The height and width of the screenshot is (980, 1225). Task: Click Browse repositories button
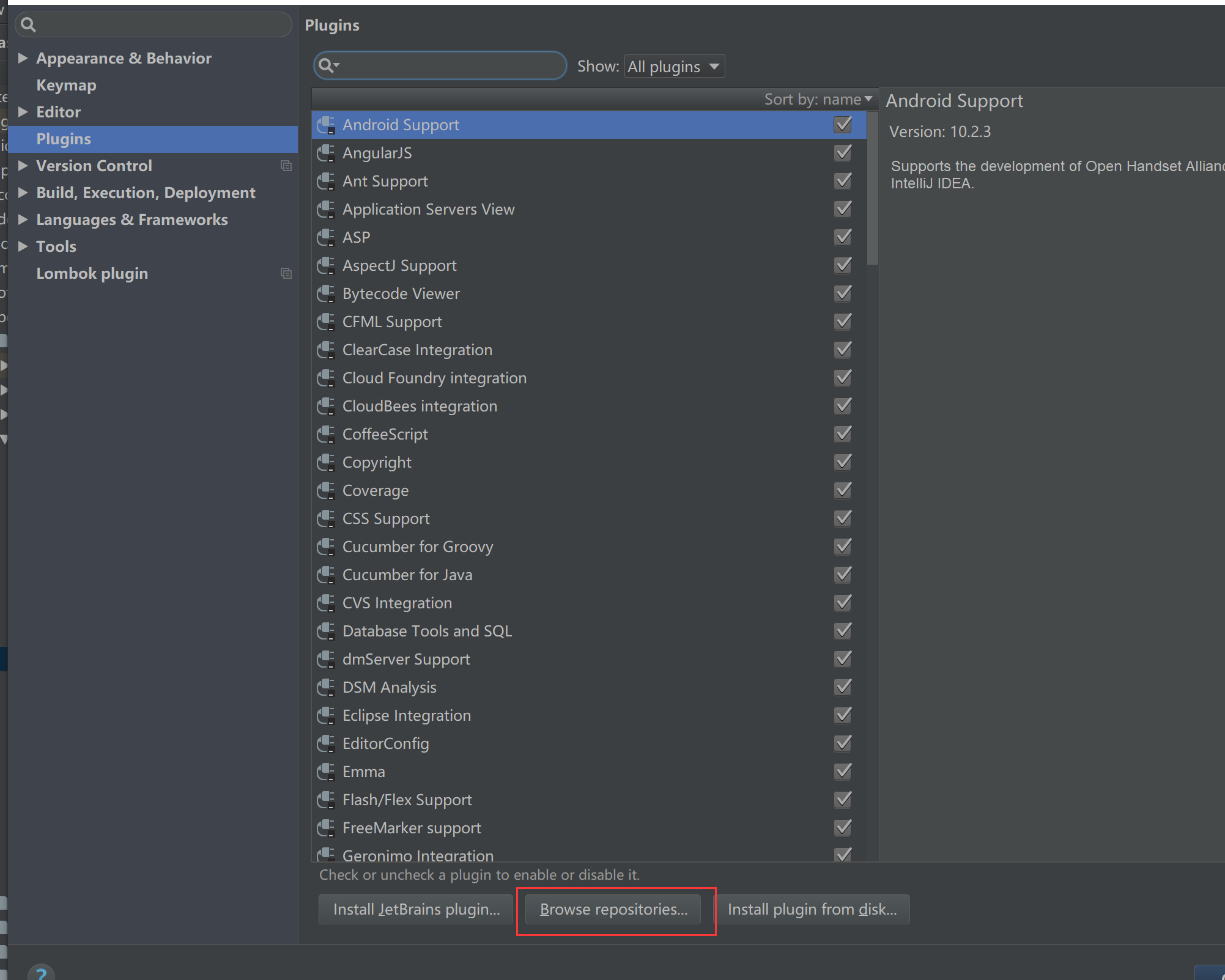[613, 909]
